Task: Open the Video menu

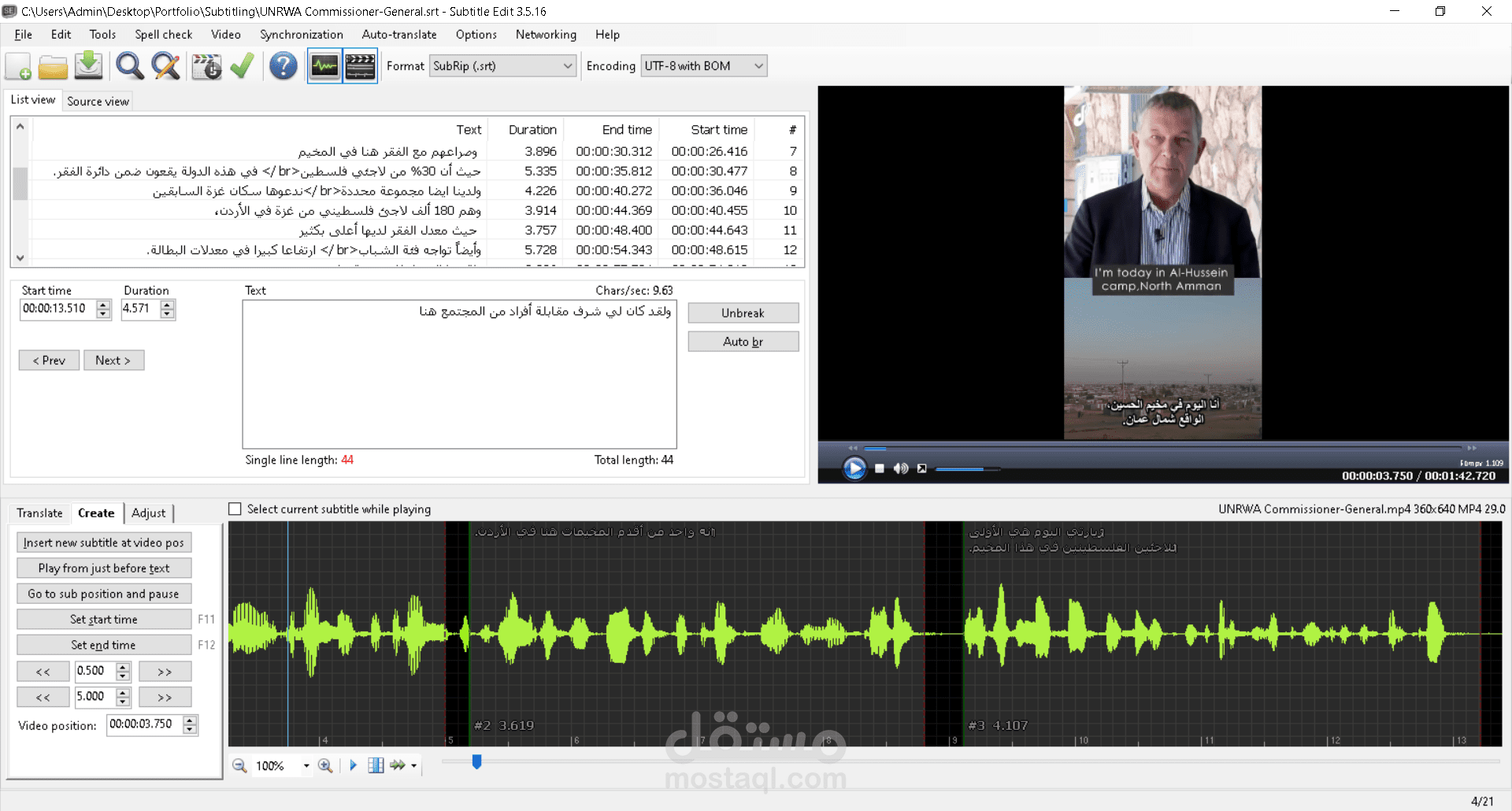Action: click(226, 35)
